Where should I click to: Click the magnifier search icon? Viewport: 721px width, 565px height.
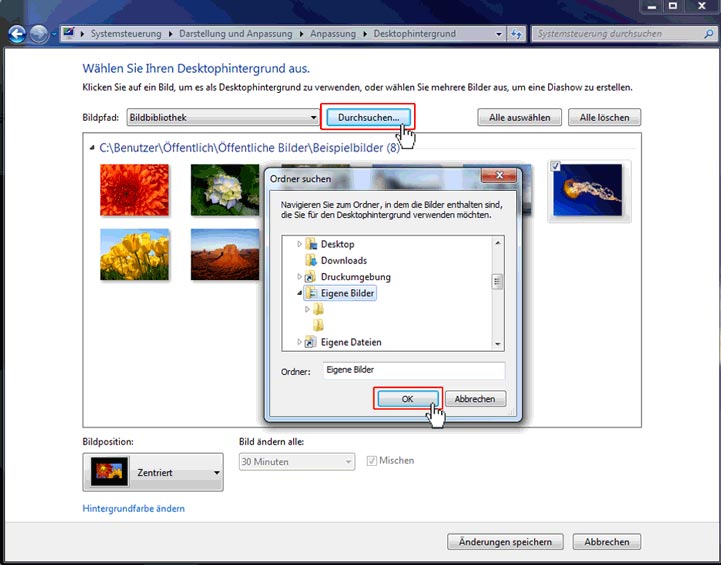pyautogui.click(x=708, y=34)
